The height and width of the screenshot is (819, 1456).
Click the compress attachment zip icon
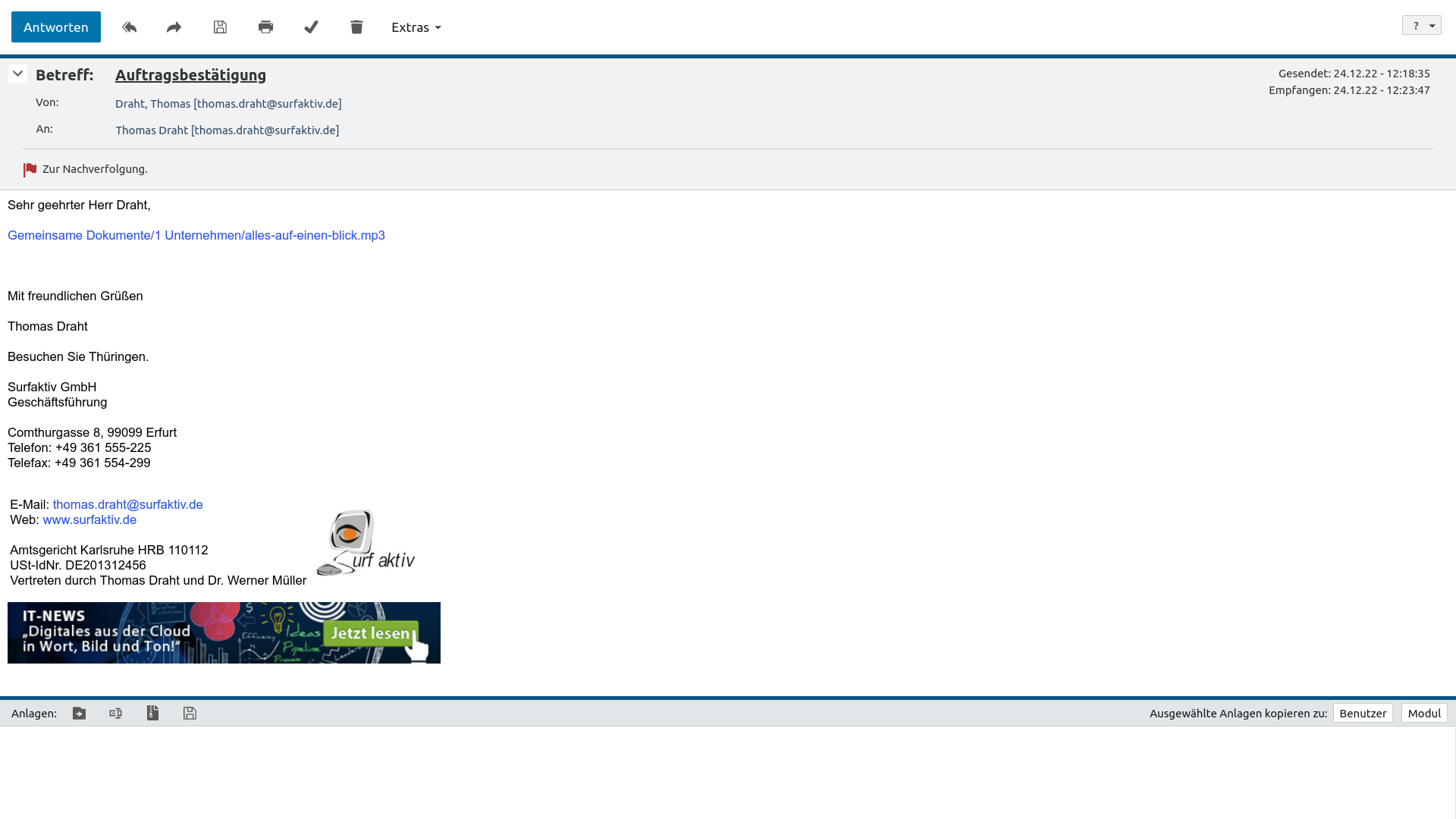[152, 713]
